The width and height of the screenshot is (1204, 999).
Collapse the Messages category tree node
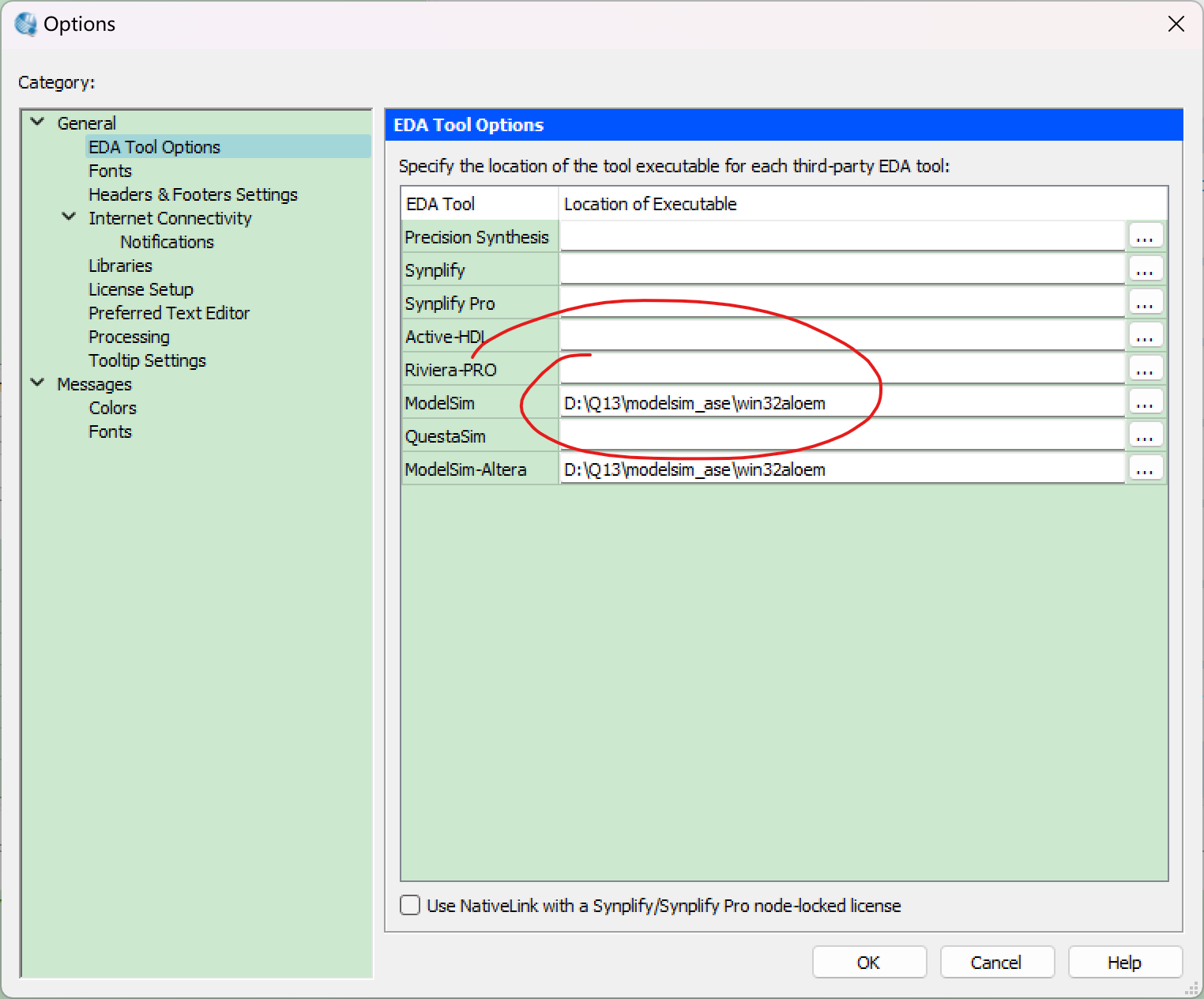[x=37, y=383]
